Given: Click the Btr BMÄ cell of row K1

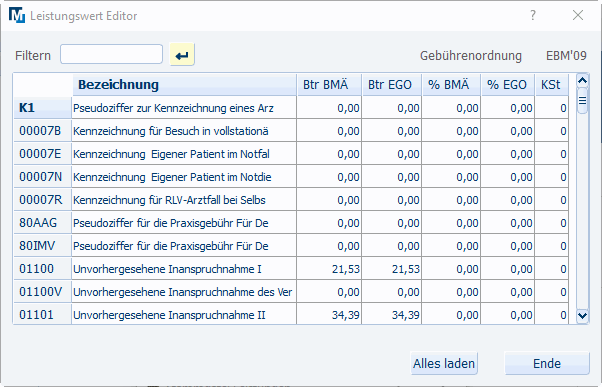Looking at the screenshot, I should tap(329, 108).
